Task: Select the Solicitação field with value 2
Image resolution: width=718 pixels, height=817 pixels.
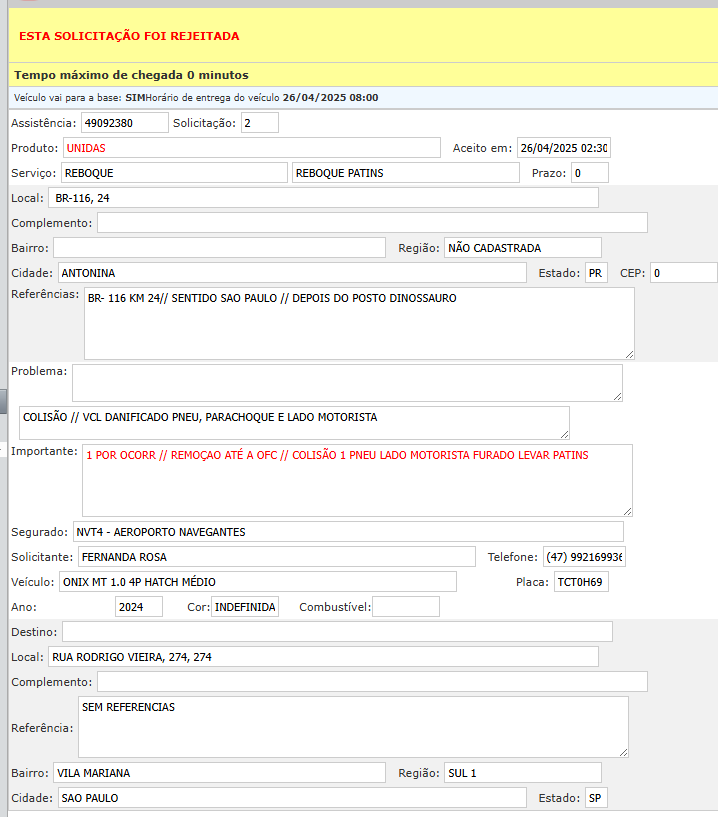Action: 259,123
